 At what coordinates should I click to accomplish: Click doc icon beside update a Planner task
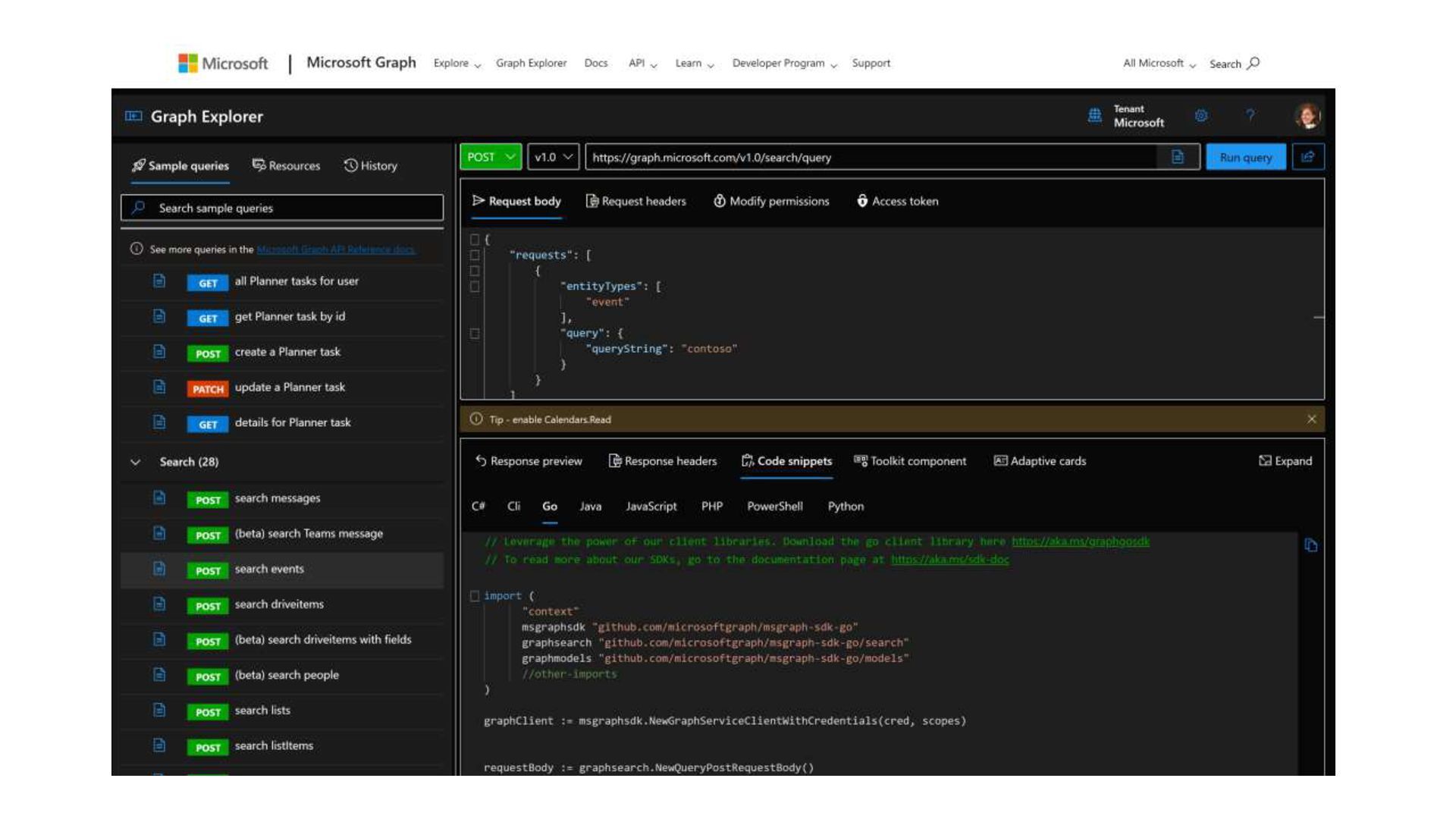[159, 387]
